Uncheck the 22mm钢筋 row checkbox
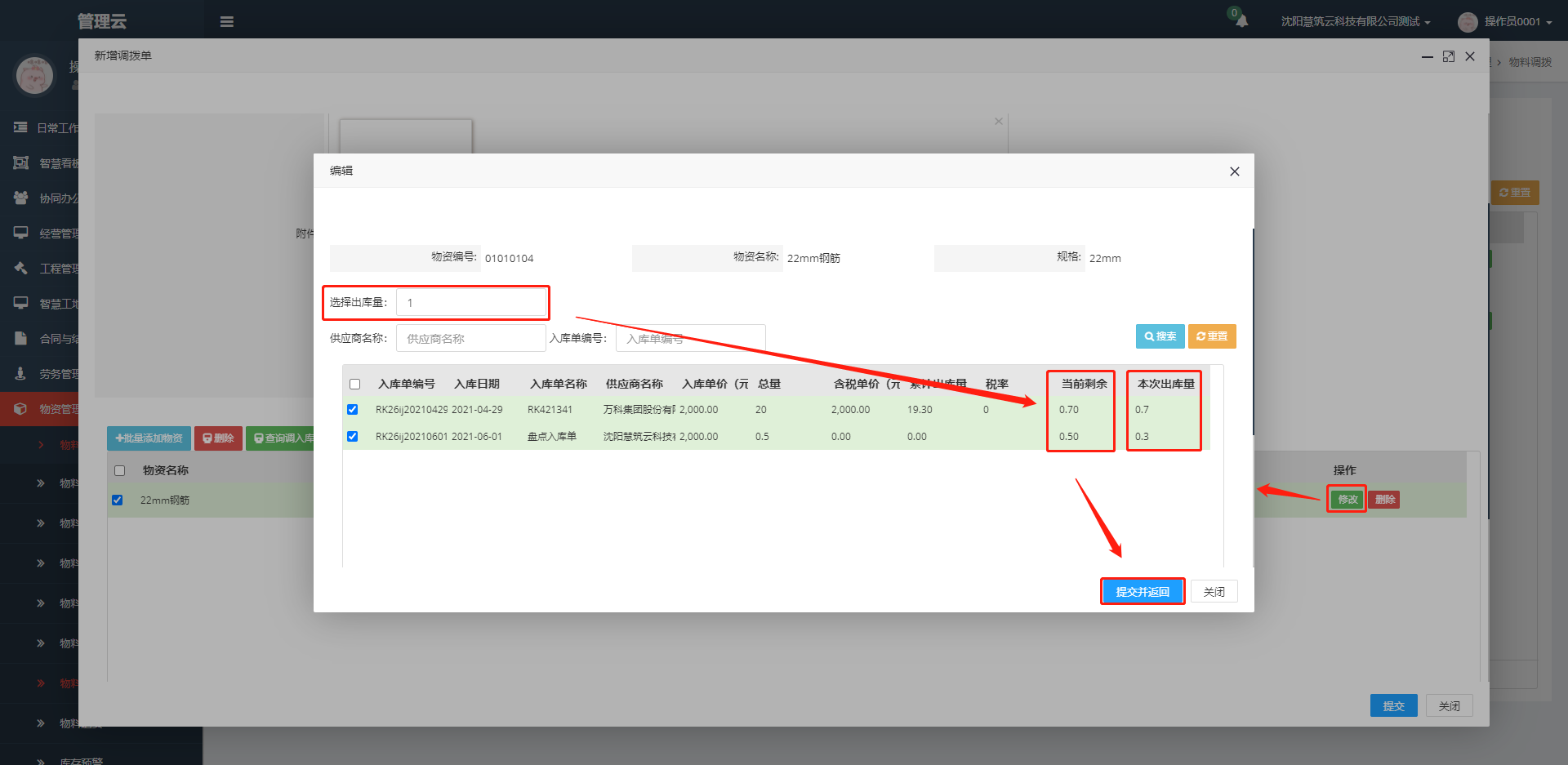The image size is (1568, 765). click(117, 500)
